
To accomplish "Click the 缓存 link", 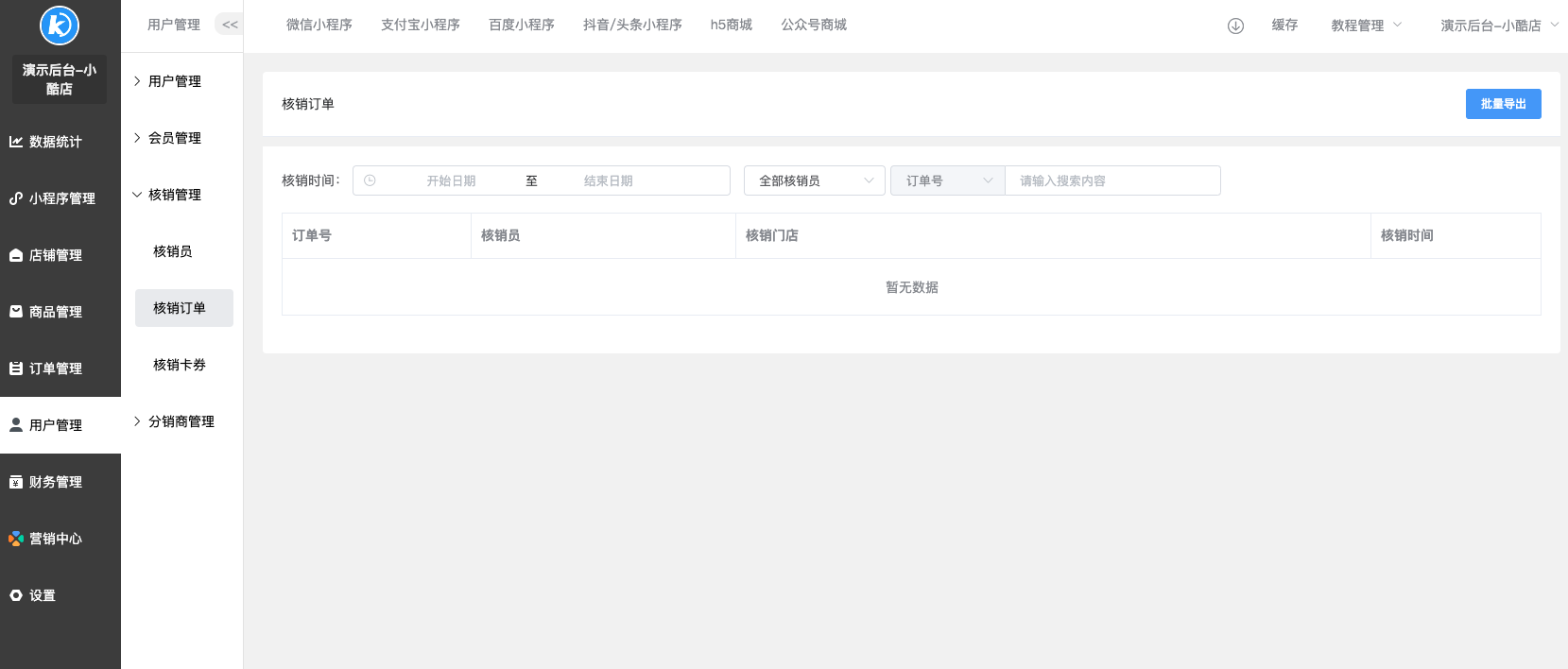I will pyautogui.click(x=1284, y=26).
